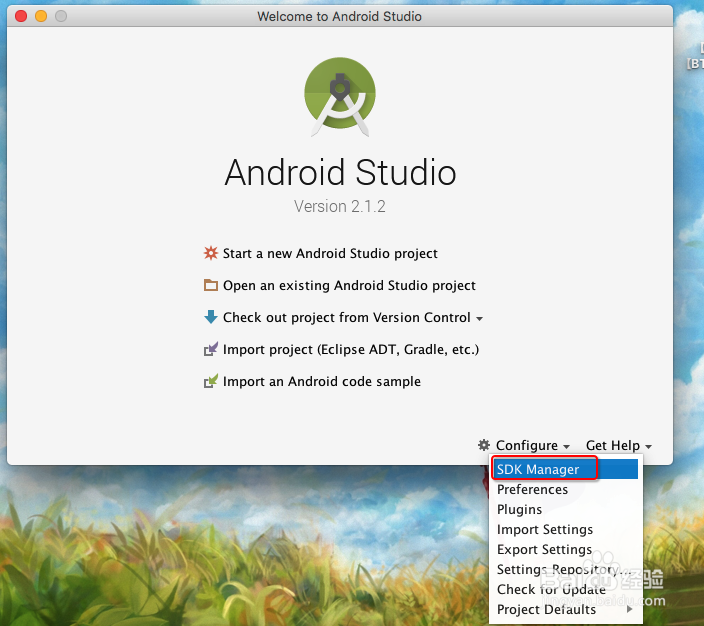Select SDK Manager from Configure menu
The height and width of the screenshot is (626, 704).
click(566, 469)
